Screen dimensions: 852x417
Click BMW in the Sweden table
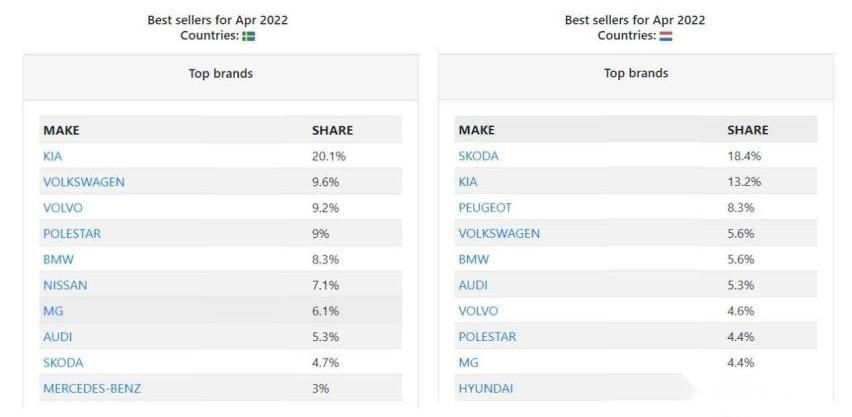(x=58, y=260)
